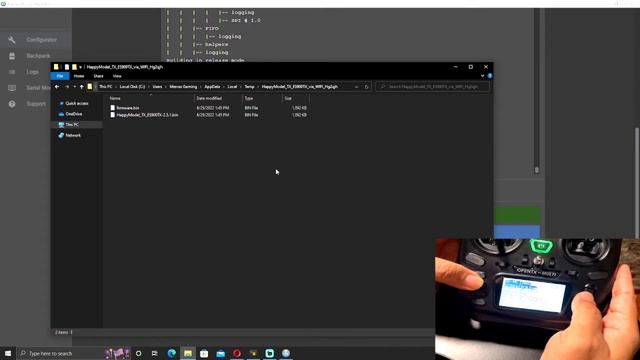Screen dimensions: 640x360
Task: Open the Home ribbon tab
Action: pyautogui.click(x=79, y=76)
